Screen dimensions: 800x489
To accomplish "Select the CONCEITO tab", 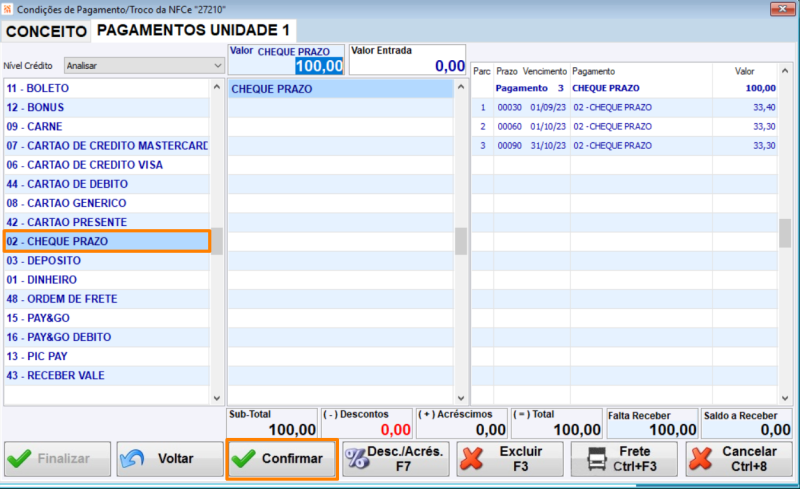I will [46, 31].
